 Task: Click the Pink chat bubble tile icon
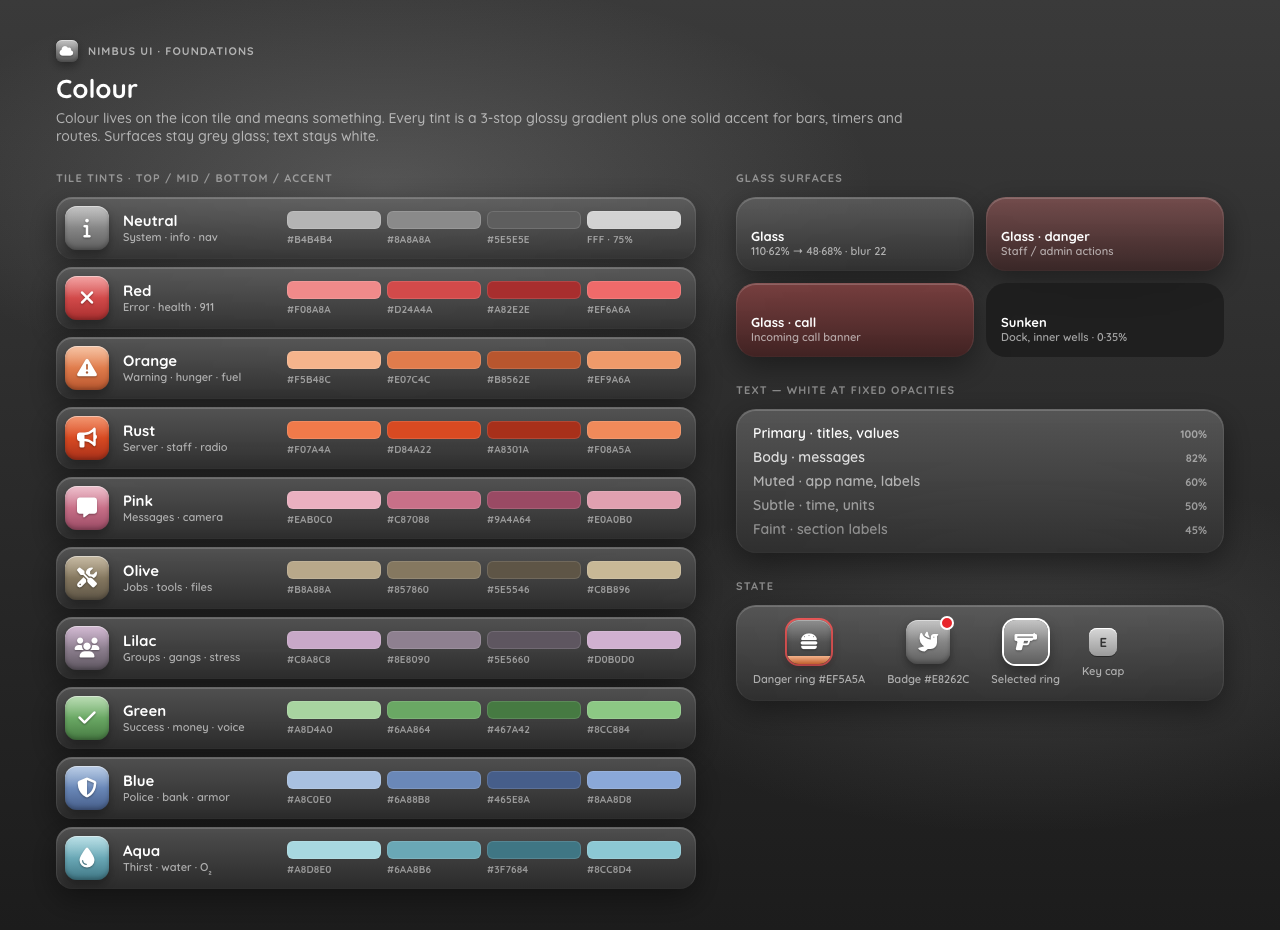pos(87,508)
